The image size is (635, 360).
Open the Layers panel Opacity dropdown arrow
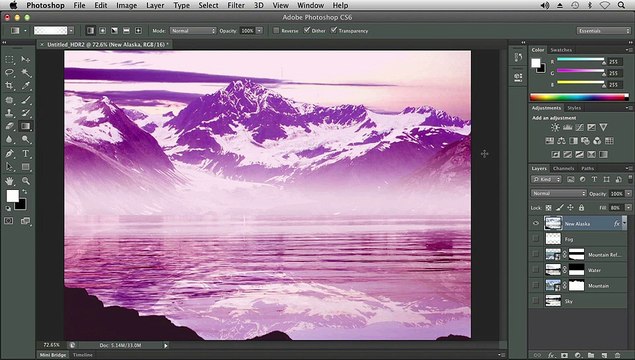pyautogui.click(x=629, y=194)
